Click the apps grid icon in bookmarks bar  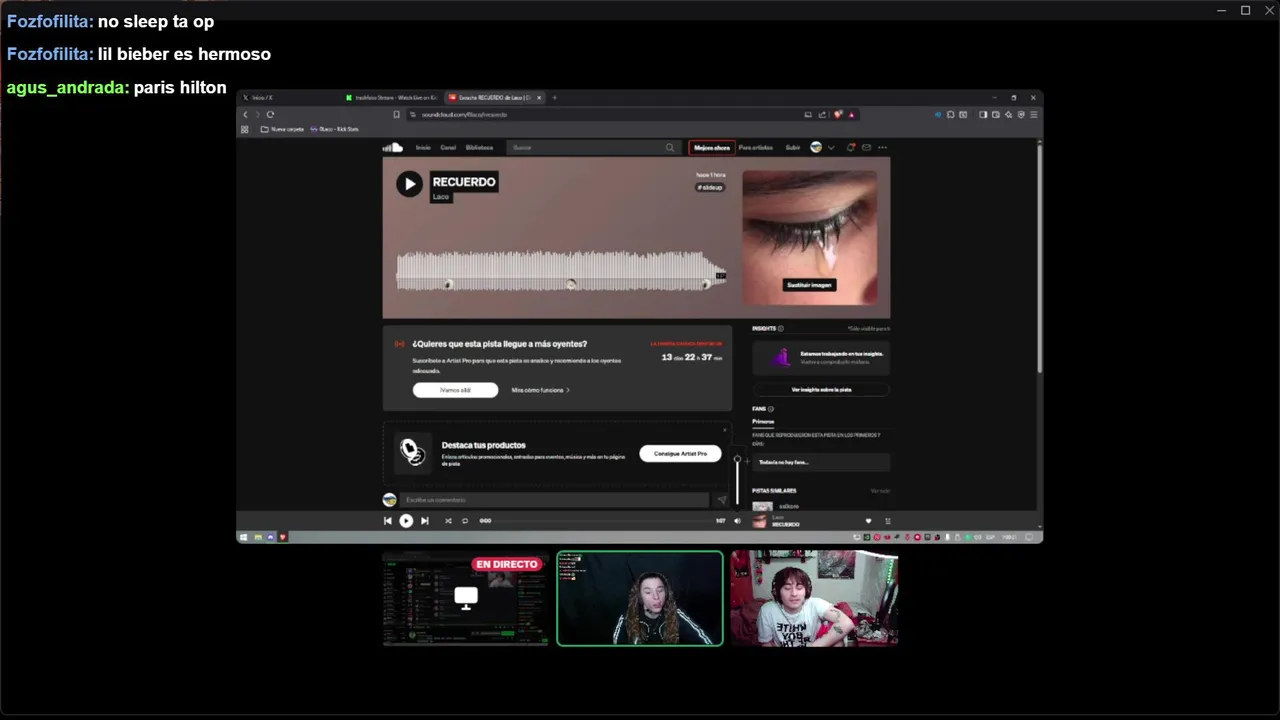tap(245, 129)
